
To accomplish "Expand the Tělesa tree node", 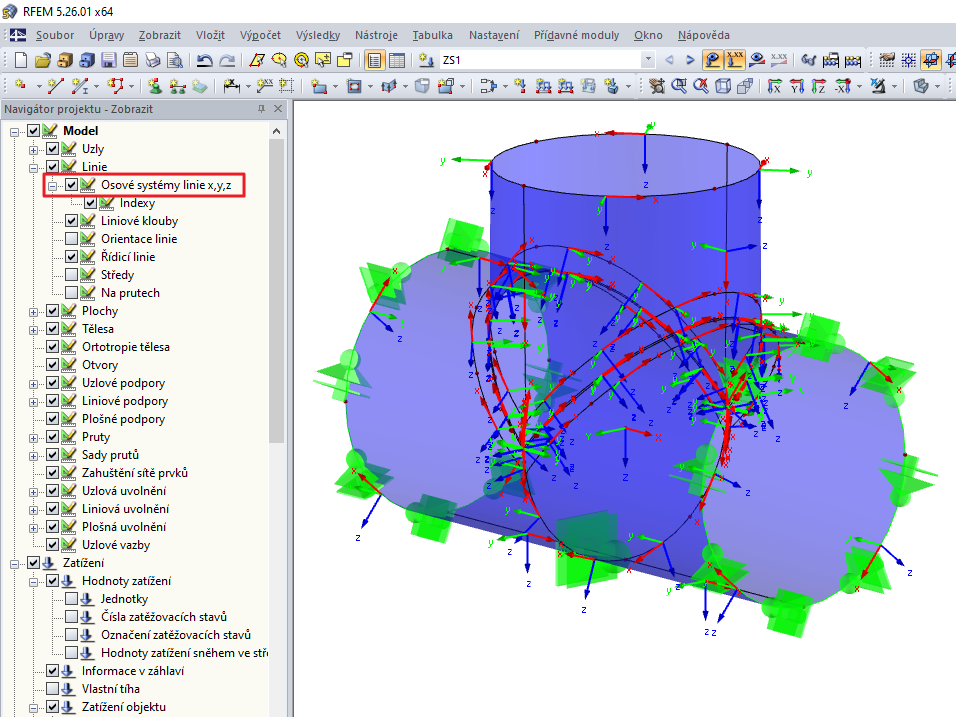I will (x=34, y=330).
